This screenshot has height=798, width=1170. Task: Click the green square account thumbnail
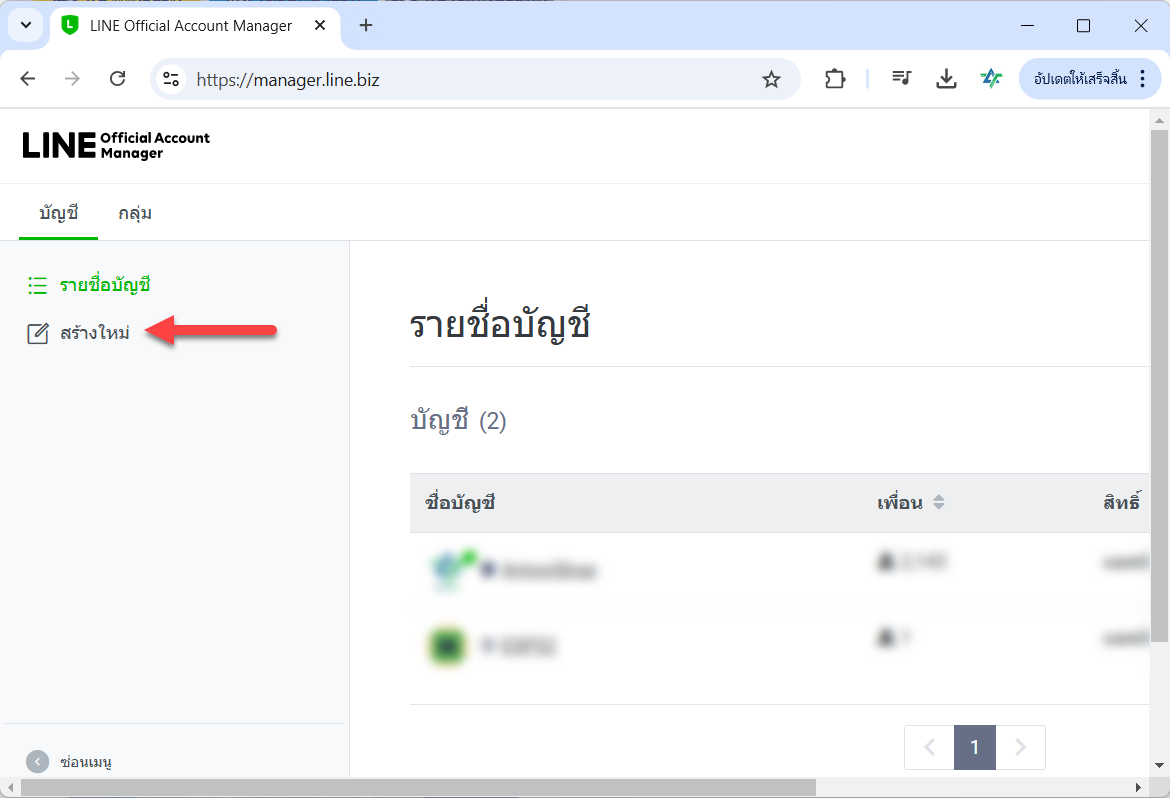447,646
